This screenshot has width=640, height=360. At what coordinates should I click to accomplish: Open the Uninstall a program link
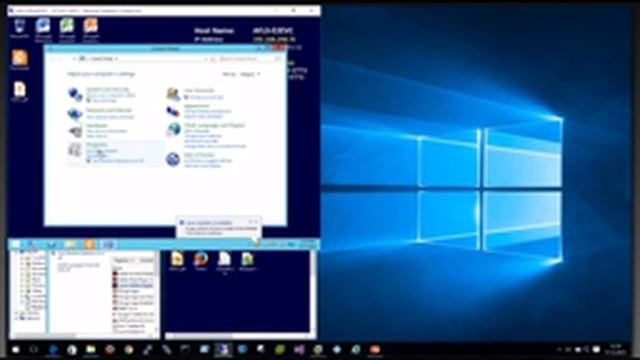pos(102,151)
